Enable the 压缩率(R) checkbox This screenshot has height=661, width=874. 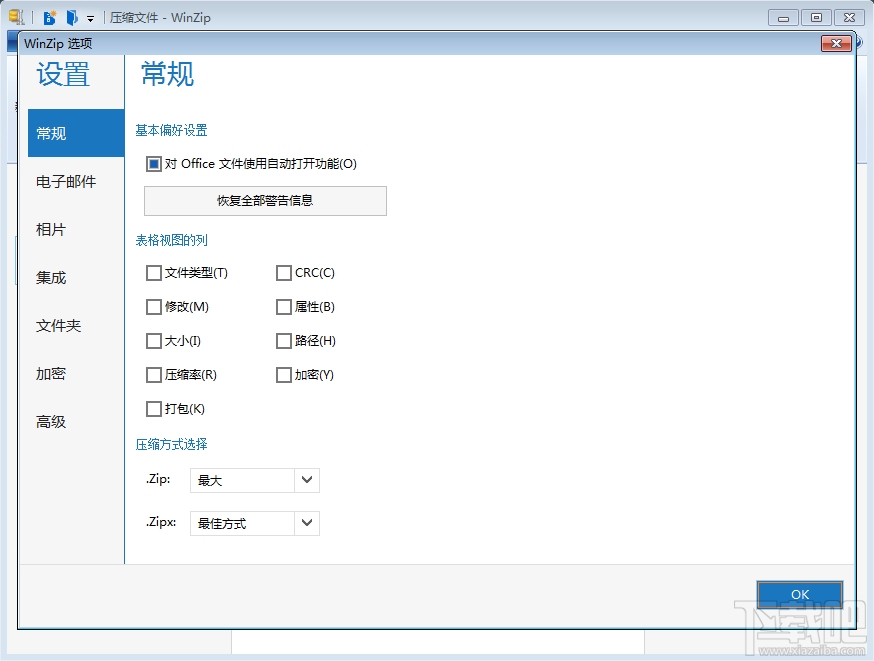[154, 374]
